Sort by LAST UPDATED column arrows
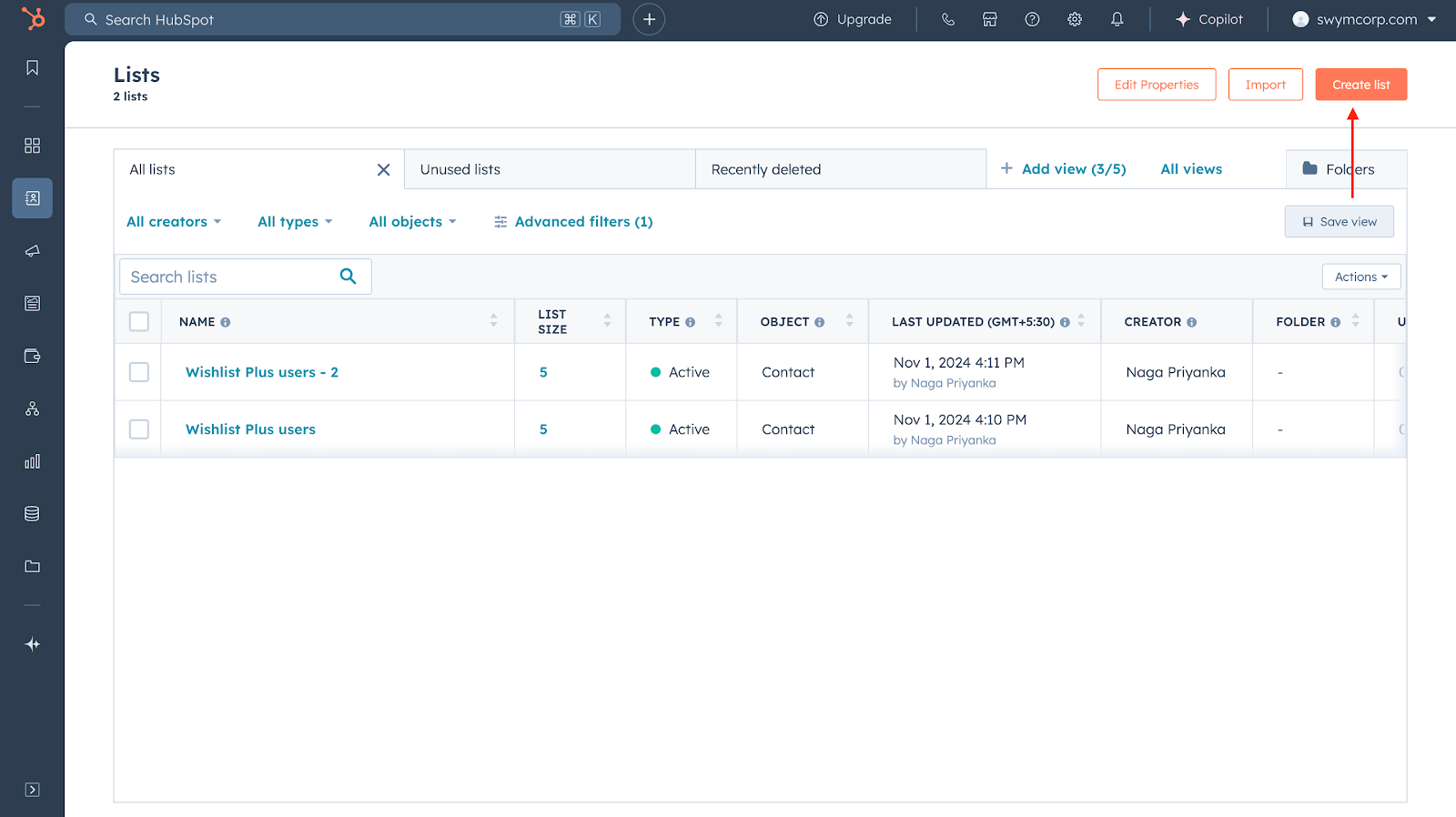The image size is (1456, 817). coord(1081,320)
